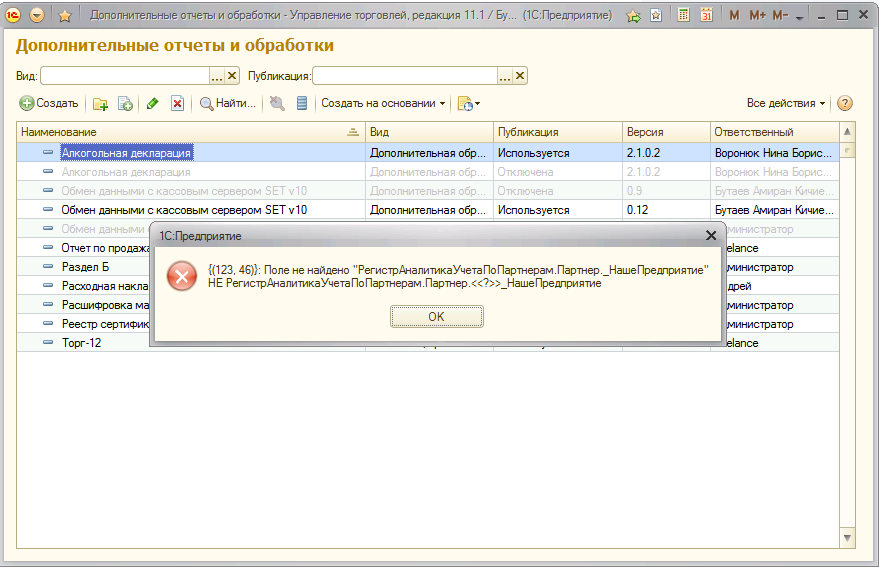Select active Обмен данными SET v10 row version 0.12
Image resolution: width=879 pixels, height=567 pixels.
tap(428, 210)
